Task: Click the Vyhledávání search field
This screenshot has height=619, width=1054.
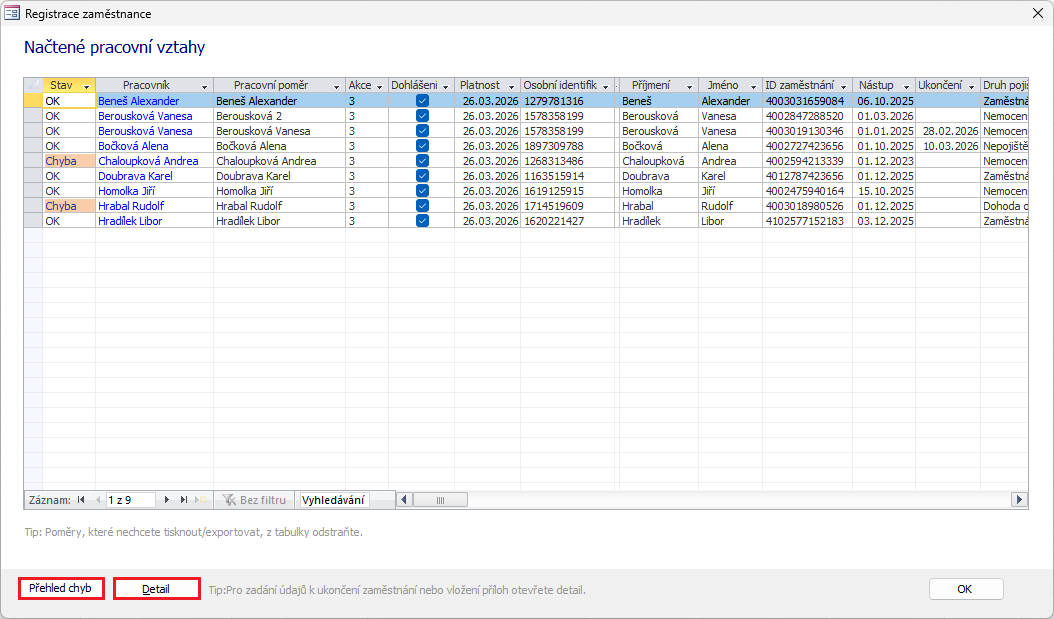Action: (334, 499)
